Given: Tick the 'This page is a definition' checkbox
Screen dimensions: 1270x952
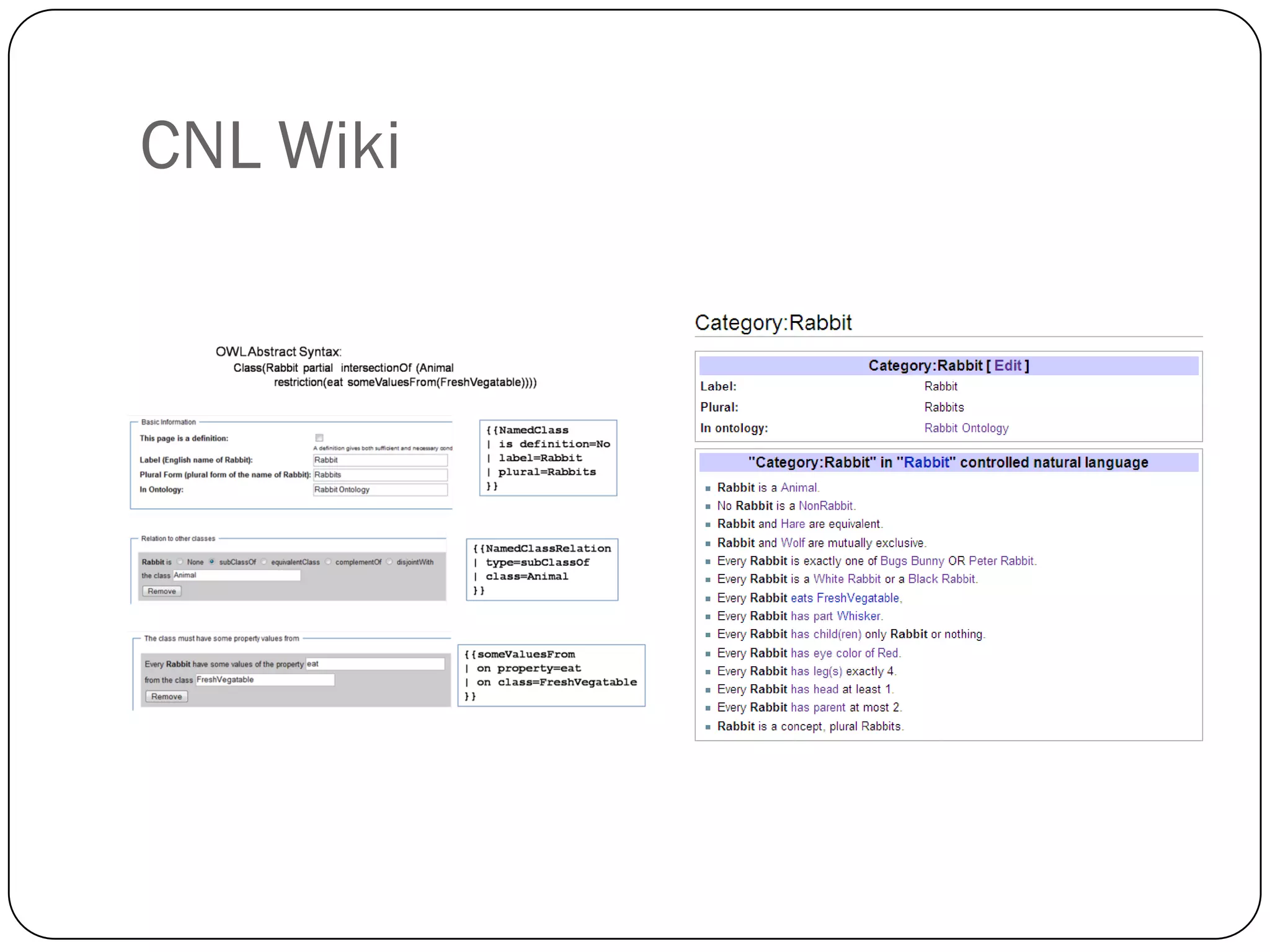Looking at the screenshot, I should pos(319,438).
